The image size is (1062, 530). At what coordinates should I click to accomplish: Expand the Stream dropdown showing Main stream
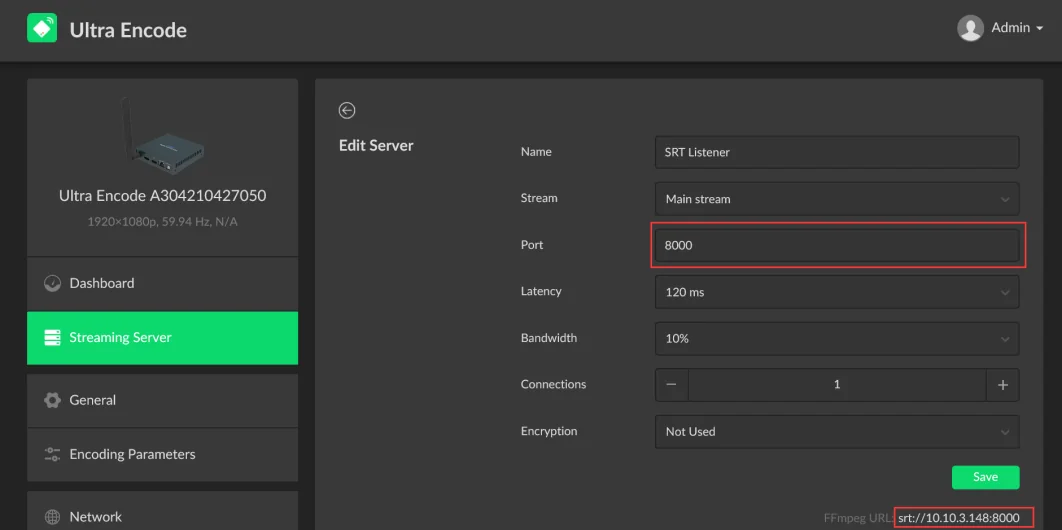837,199
